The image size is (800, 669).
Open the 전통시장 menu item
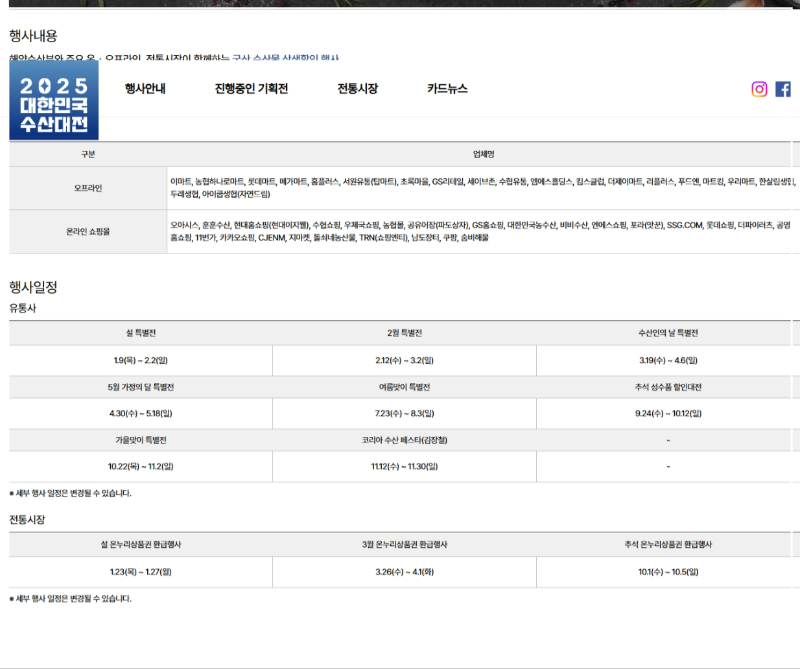pos(358,88)
